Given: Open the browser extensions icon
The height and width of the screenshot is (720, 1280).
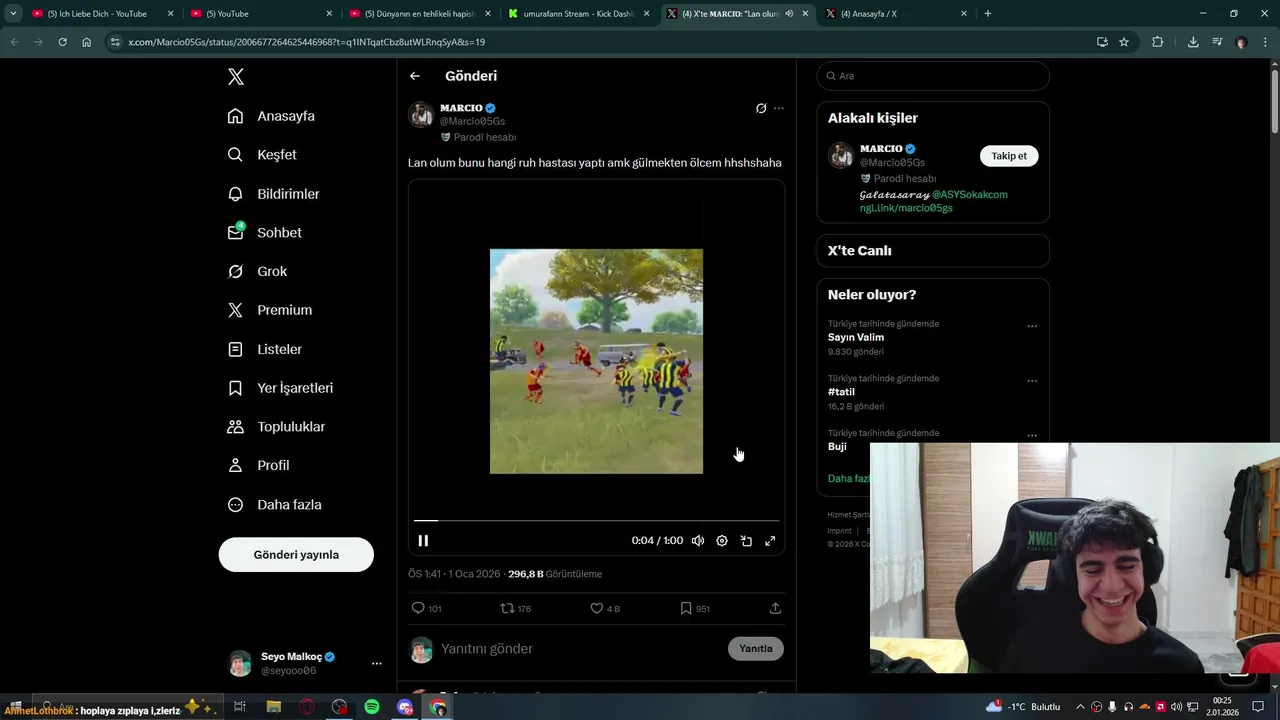Looking at the screenshot, I should (1158, 42).
